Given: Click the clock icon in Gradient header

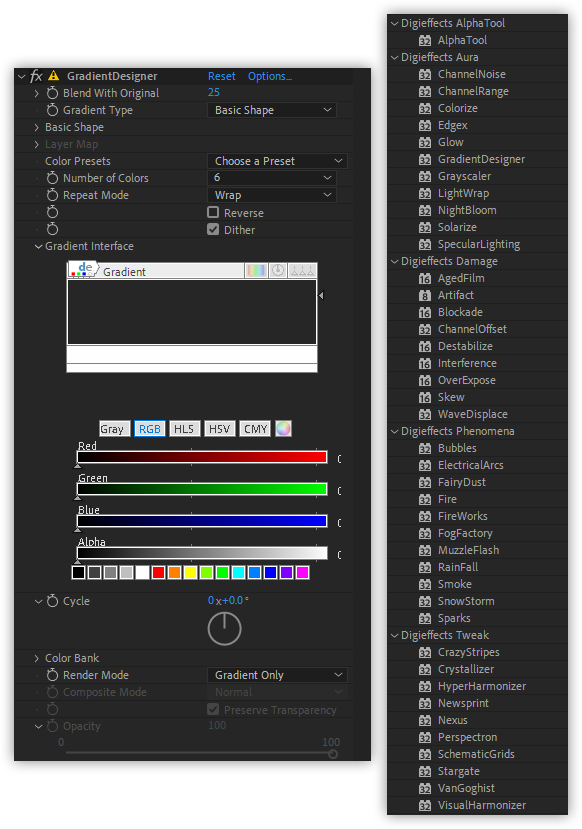Looking at the screenshot, I should 278,271.
